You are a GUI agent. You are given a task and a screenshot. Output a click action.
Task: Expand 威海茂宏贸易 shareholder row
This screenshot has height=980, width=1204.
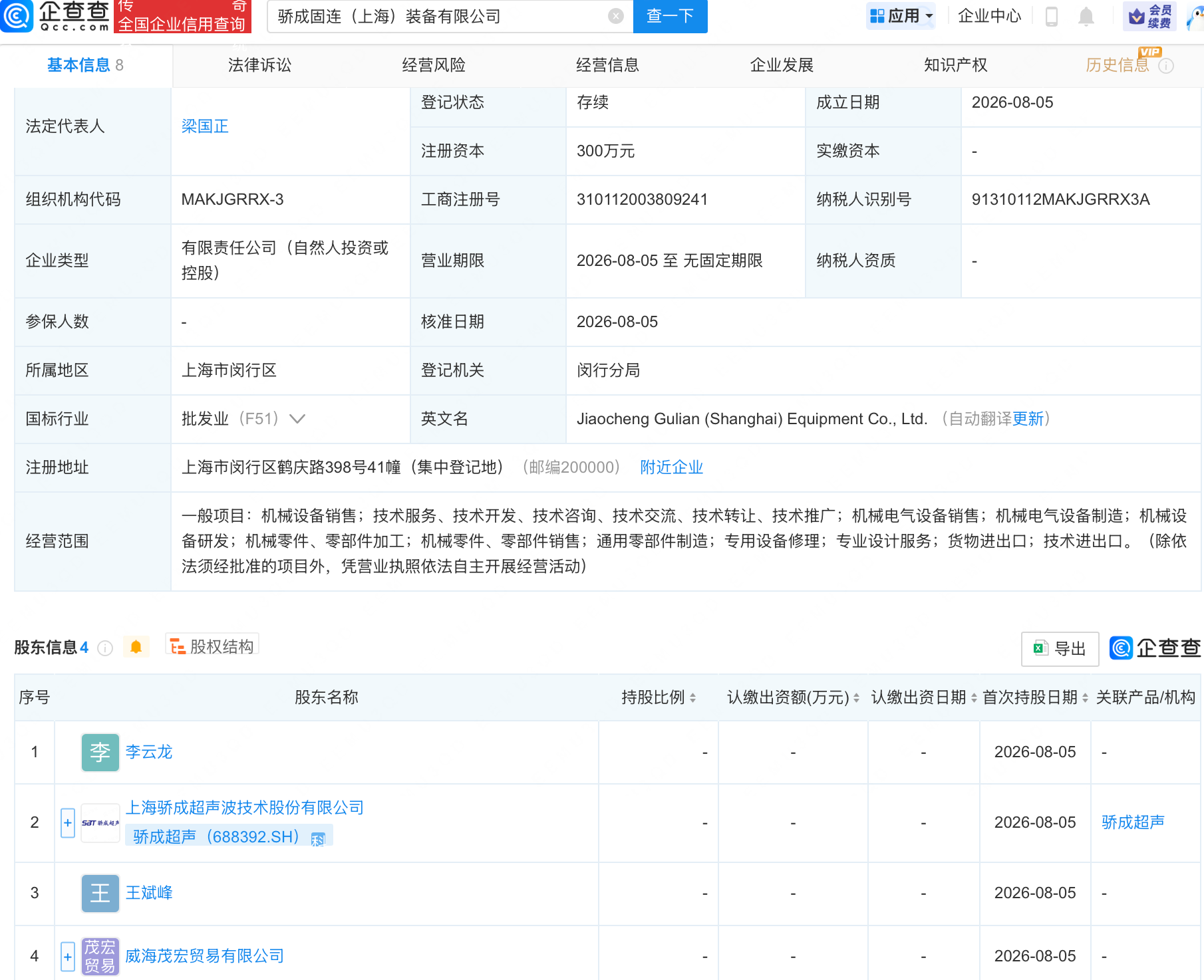pyautogui.click(x=68, y=956)
